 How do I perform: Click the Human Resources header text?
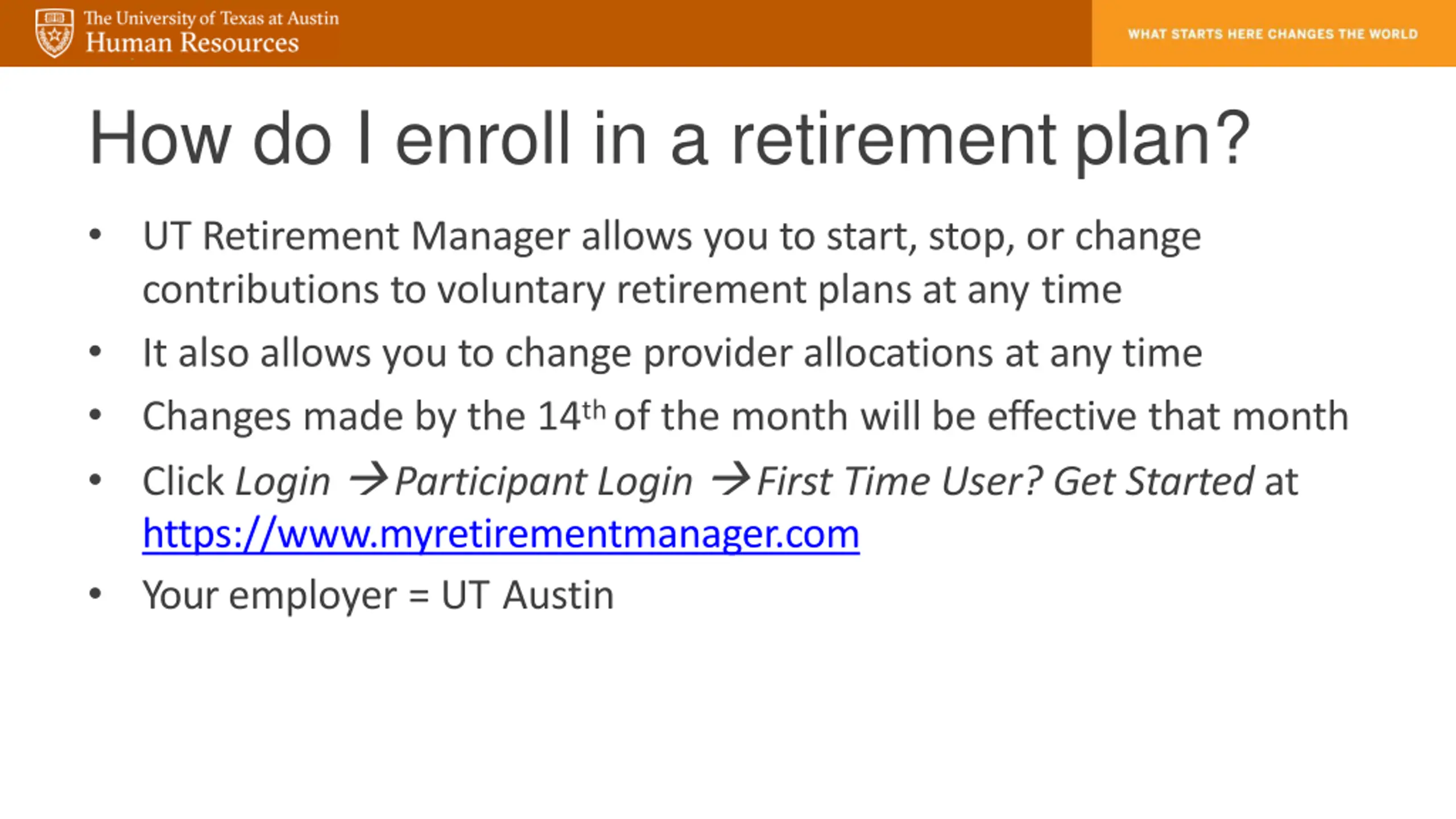click(x=192, y=43)
